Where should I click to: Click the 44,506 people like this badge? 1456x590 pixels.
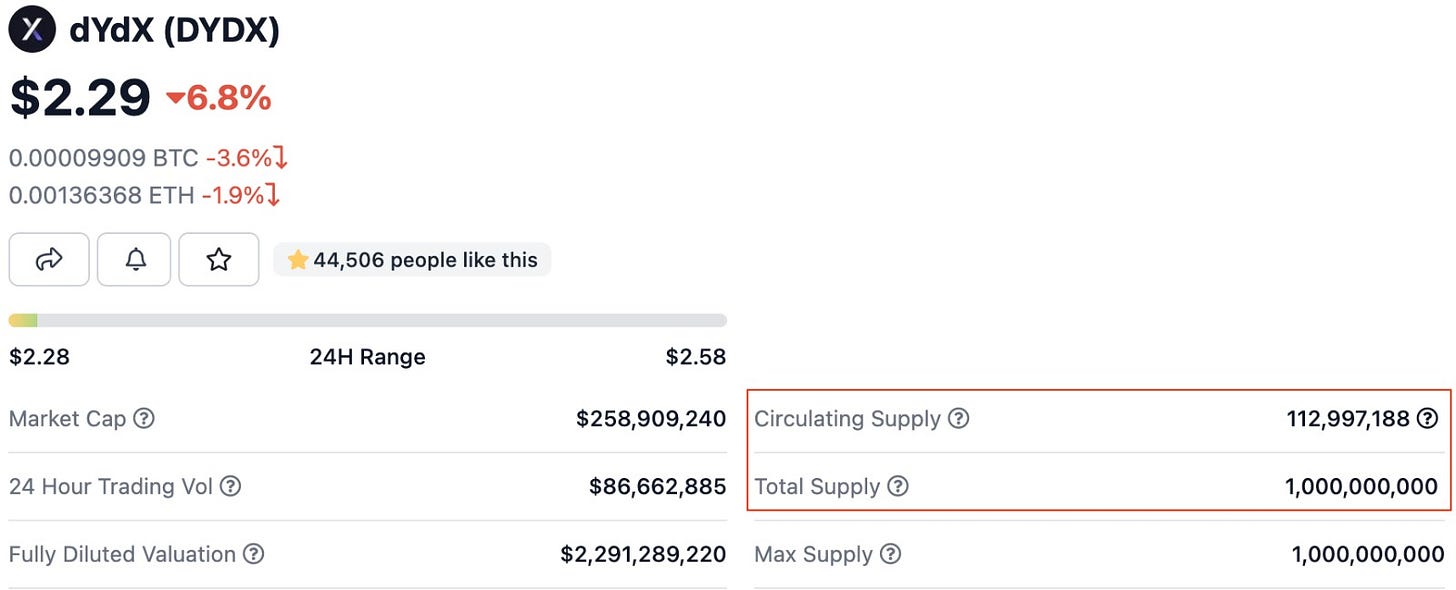click(x=412, y=260)
